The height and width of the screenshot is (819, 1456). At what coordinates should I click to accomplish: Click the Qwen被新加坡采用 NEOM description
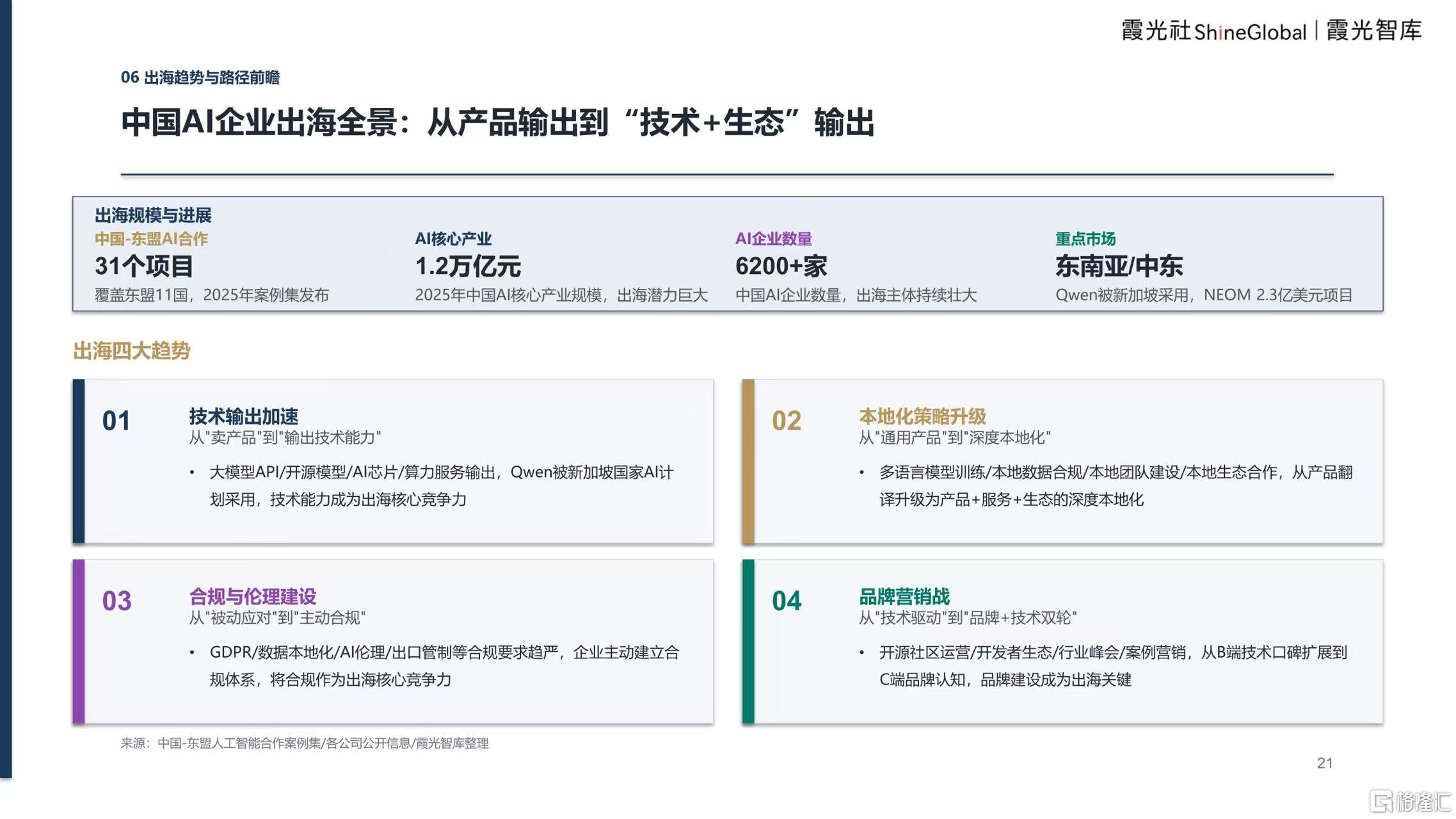[1204, 295]
